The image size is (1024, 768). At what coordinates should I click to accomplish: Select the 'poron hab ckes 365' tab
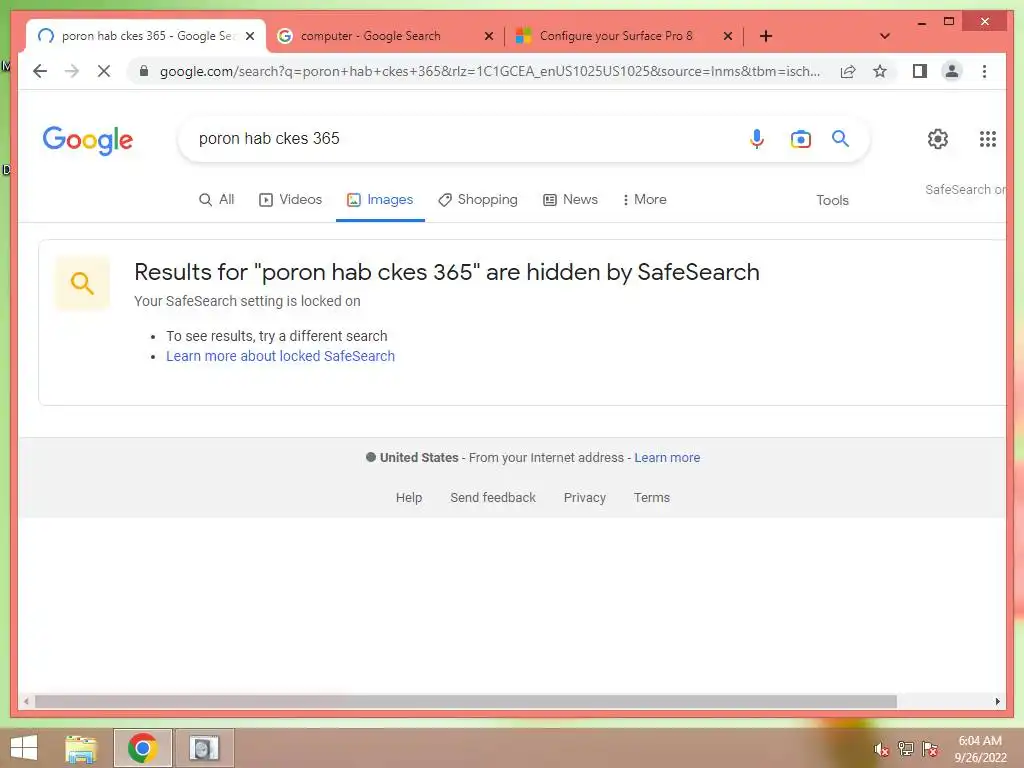tap(146, 36)
